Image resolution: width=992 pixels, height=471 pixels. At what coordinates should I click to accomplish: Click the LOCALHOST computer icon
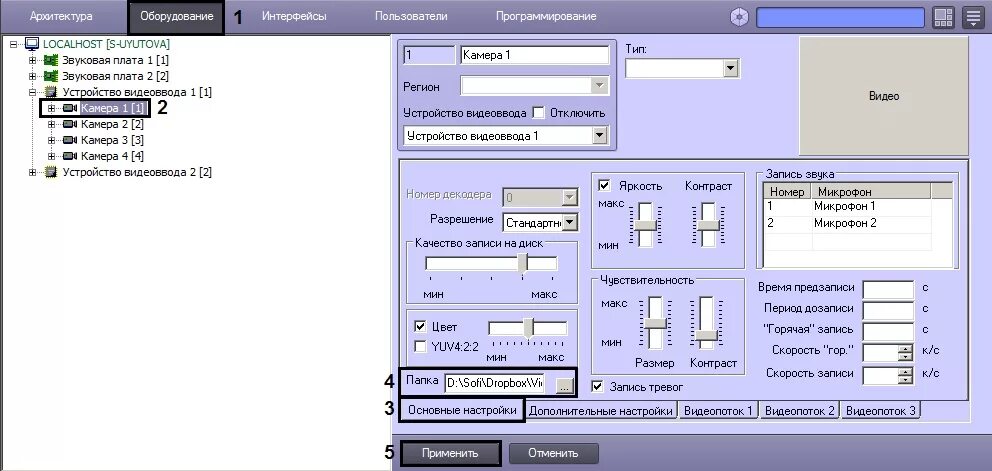click(x=32, y=44)
